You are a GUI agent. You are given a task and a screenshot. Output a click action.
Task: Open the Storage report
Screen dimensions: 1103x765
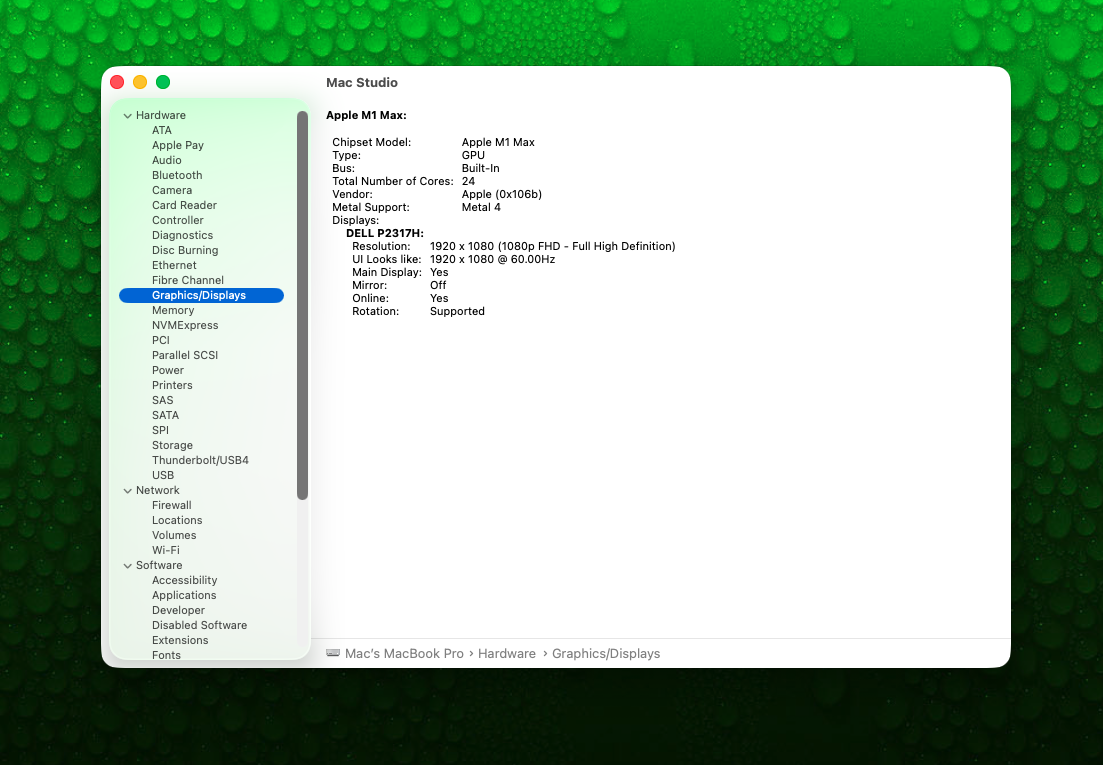coord(172,445)
